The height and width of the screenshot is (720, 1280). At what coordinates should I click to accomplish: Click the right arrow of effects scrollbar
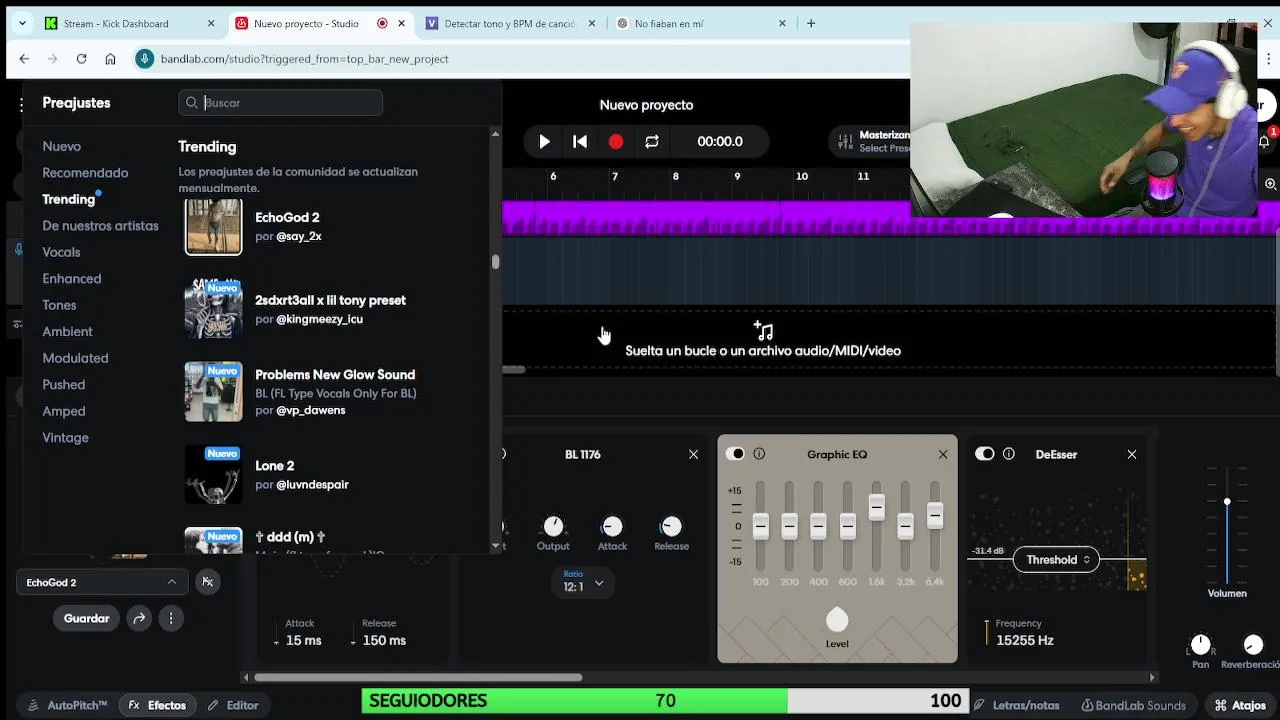click(x=1152, y=677)
